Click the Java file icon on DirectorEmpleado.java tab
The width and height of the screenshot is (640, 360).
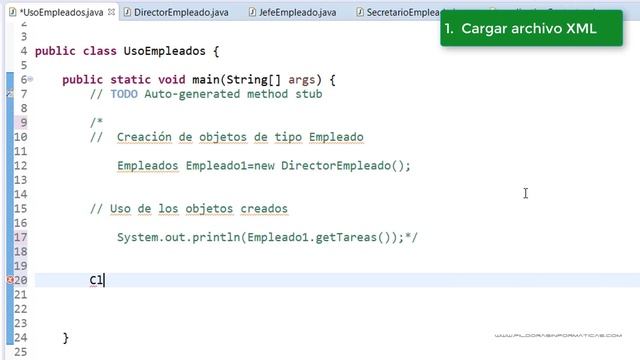point(127,12)
